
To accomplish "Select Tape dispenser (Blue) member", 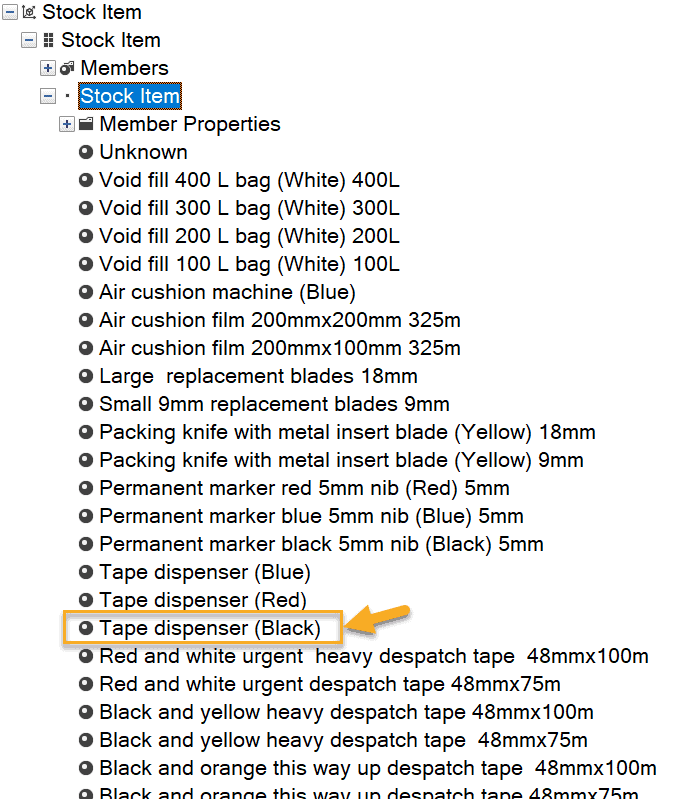I will tap(205, 573).
